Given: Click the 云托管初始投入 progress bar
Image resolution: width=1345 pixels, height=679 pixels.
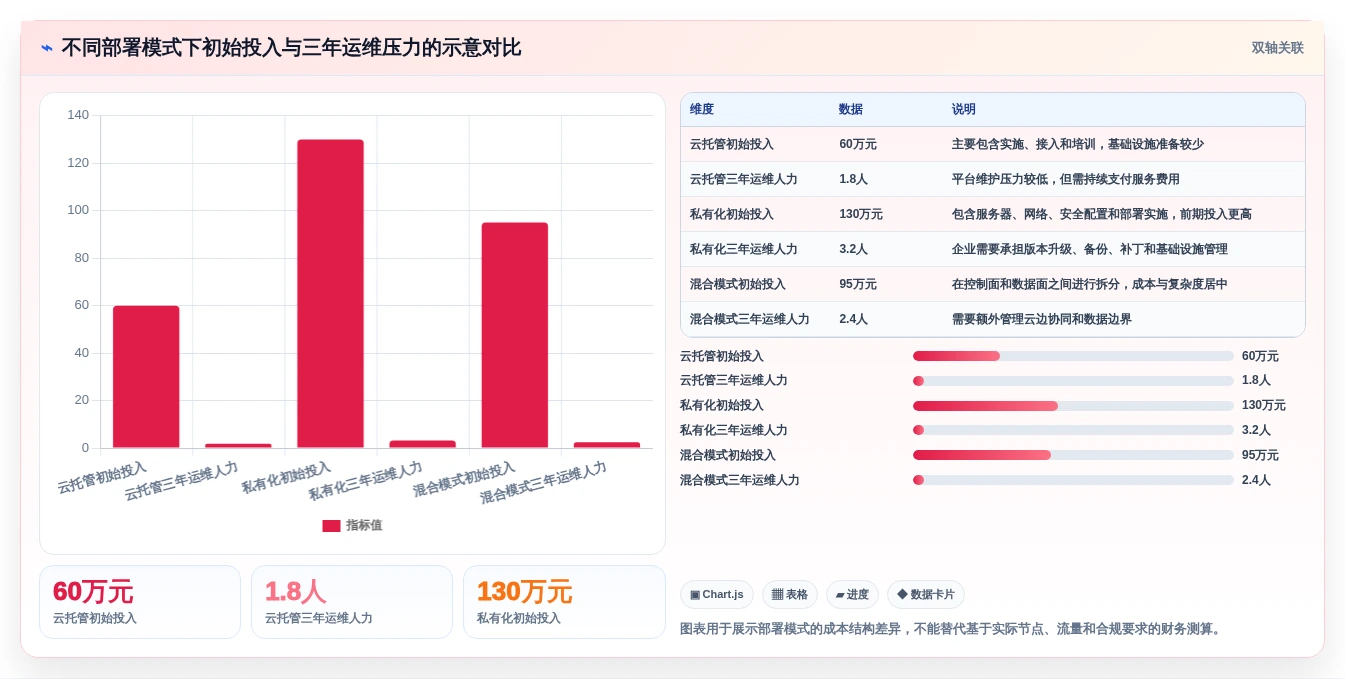Looking at the screenshot, I should click(x=1073, y=356).
